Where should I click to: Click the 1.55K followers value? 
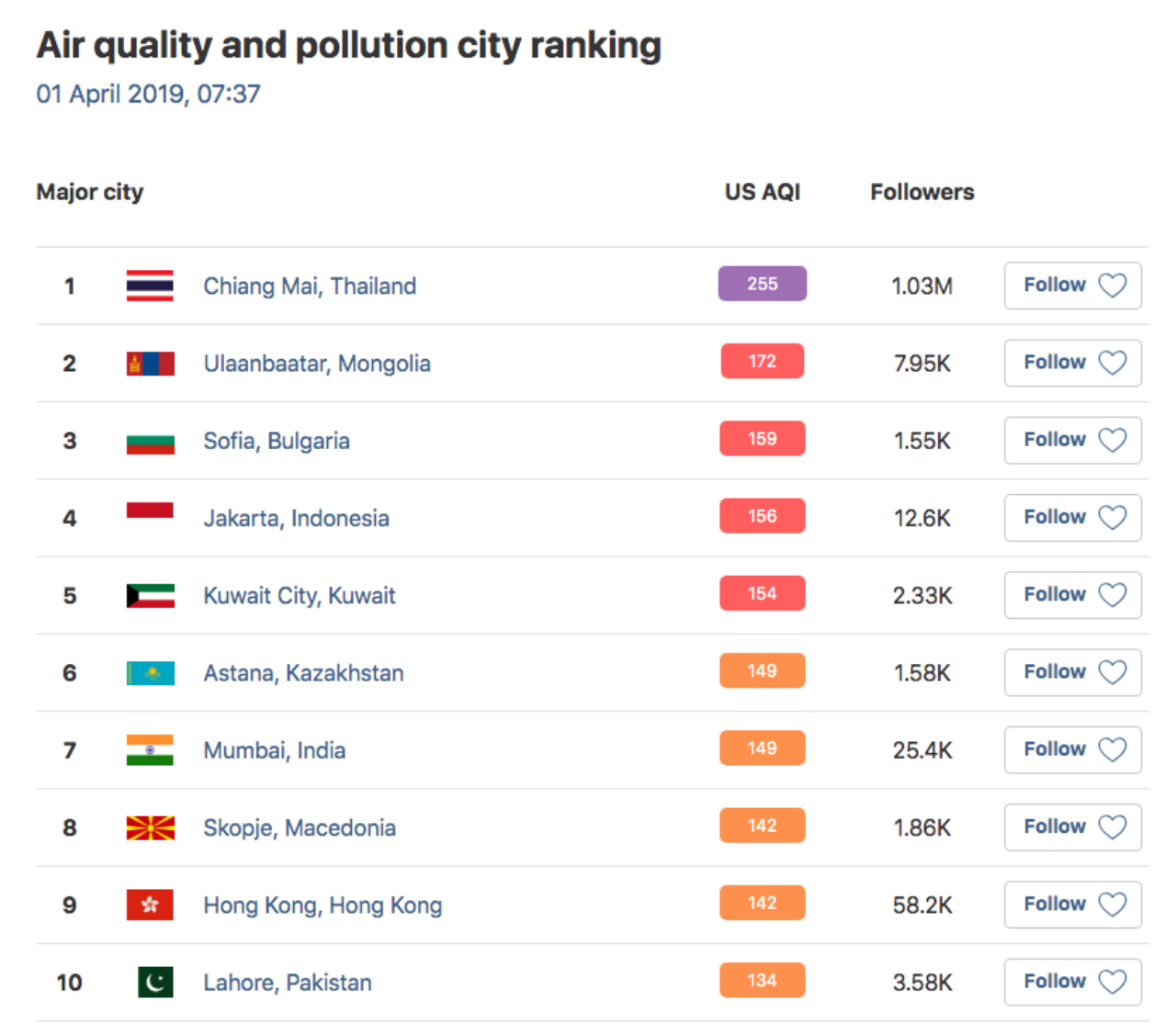pyautogui.click(x=922, y=441)
